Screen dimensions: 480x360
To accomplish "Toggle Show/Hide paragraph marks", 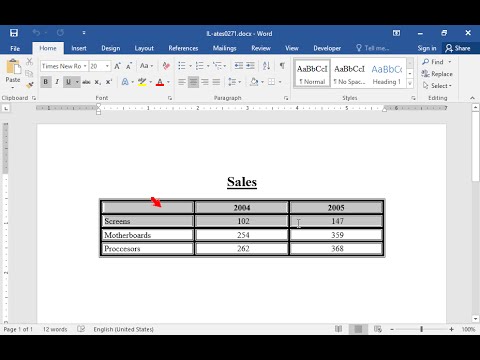I will click(282, 66).
